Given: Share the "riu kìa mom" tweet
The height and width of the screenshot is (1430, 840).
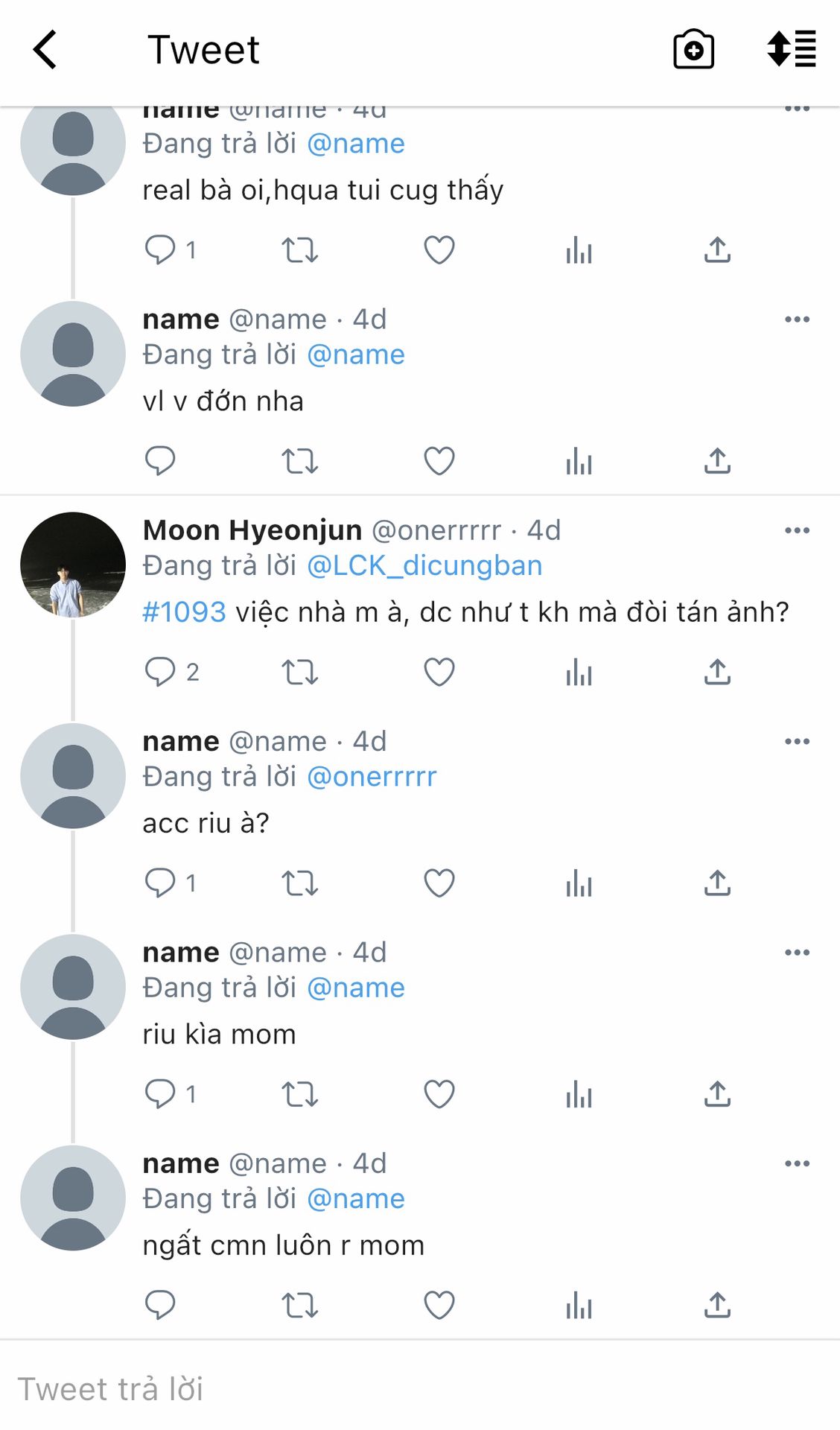Looking at the screenshot, I should 717,1095.
